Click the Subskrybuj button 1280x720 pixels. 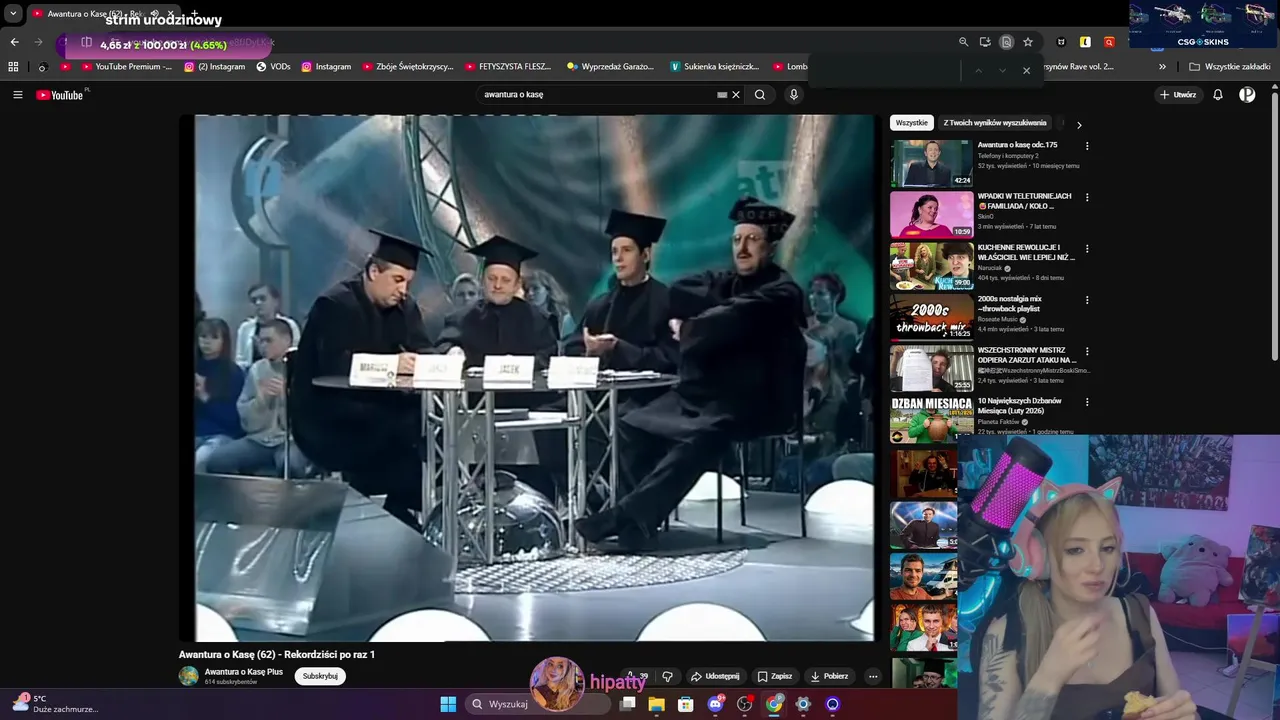[x=320, y=676]
